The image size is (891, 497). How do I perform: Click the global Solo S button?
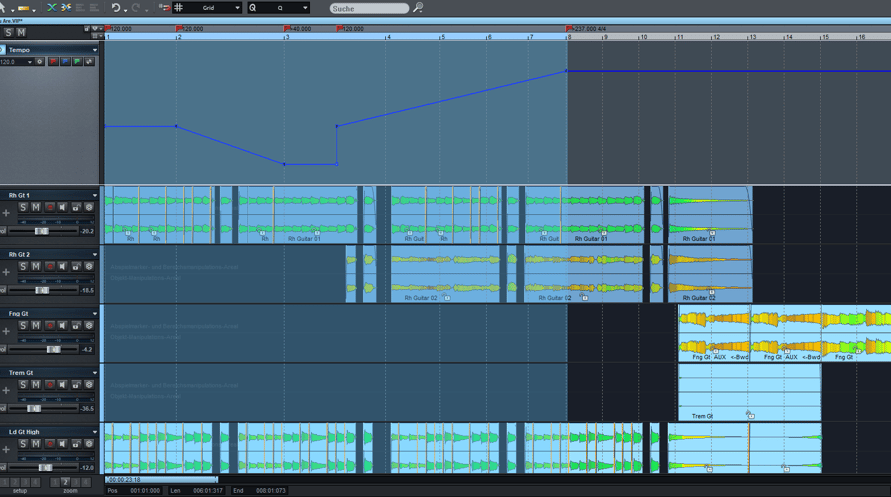pos(9,32)
